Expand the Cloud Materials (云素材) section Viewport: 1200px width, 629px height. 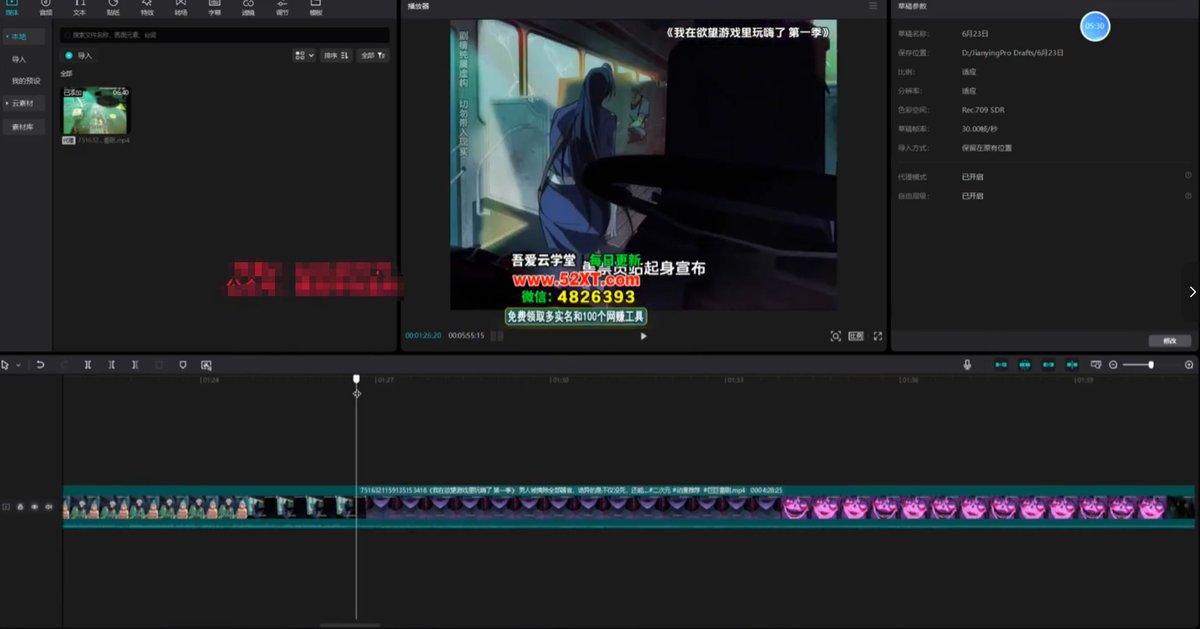[x=24, y=103]
